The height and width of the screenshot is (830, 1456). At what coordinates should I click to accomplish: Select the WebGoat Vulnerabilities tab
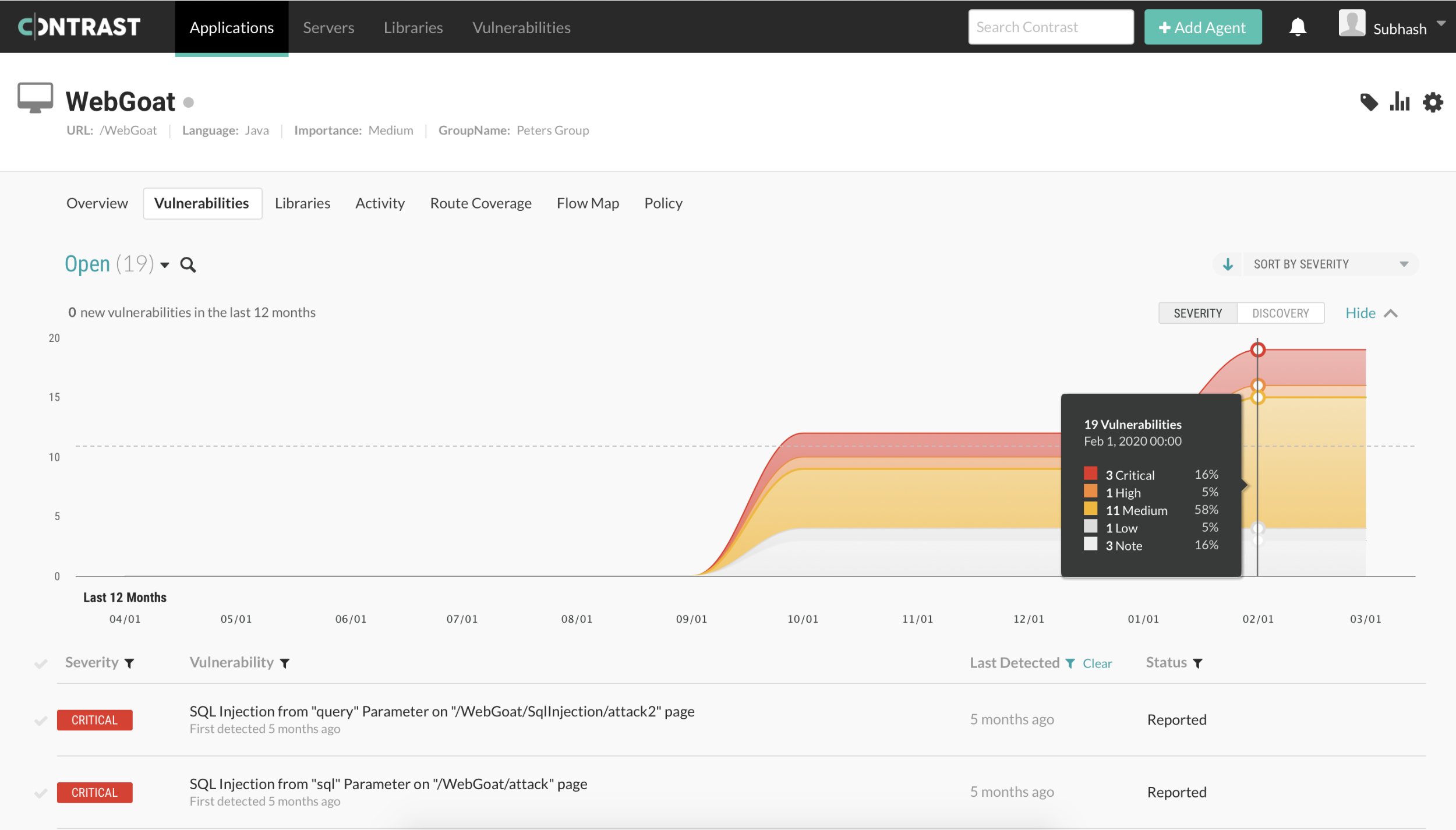coord(202,203)
